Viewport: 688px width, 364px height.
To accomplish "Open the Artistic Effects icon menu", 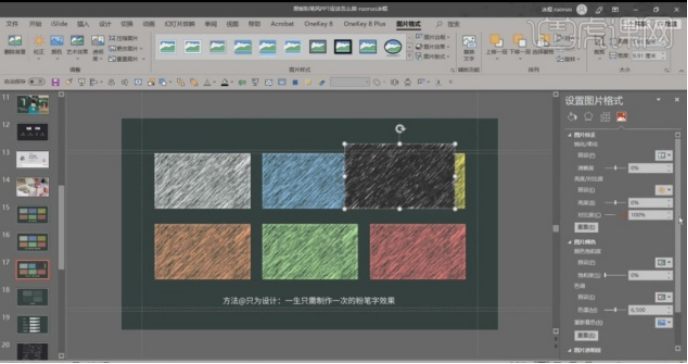I will click(x=77, y=41).
